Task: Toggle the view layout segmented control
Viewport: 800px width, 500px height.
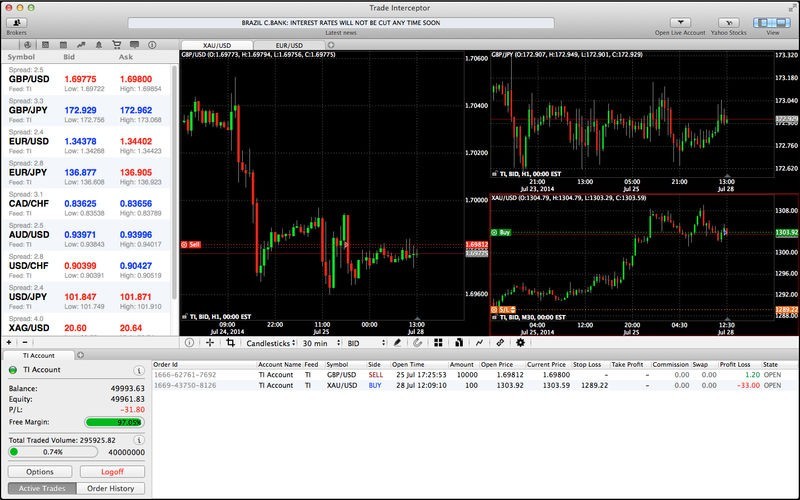Action: 771,22
